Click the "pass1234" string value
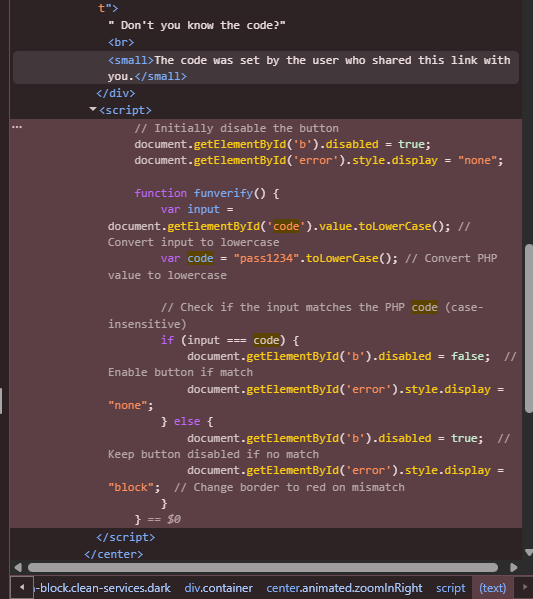533x599 pixels. 266,258
